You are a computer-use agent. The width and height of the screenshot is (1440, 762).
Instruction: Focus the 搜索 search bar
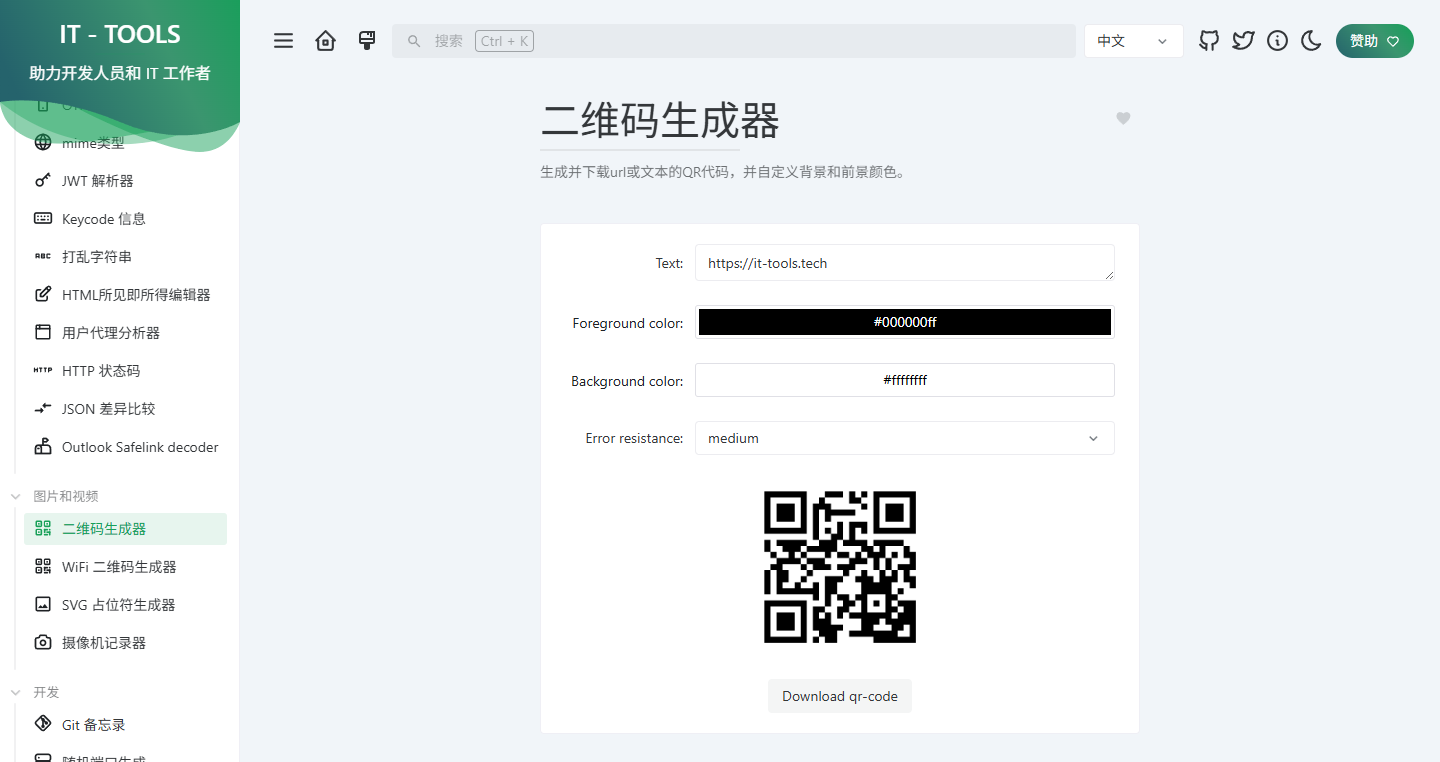tap(733, 41)
